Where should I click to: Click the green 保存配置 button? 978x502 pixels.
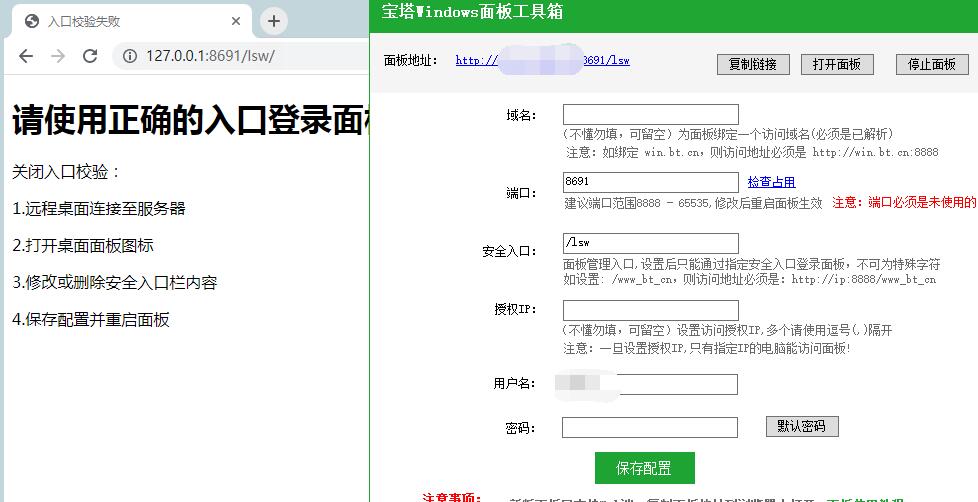(644, 468)
